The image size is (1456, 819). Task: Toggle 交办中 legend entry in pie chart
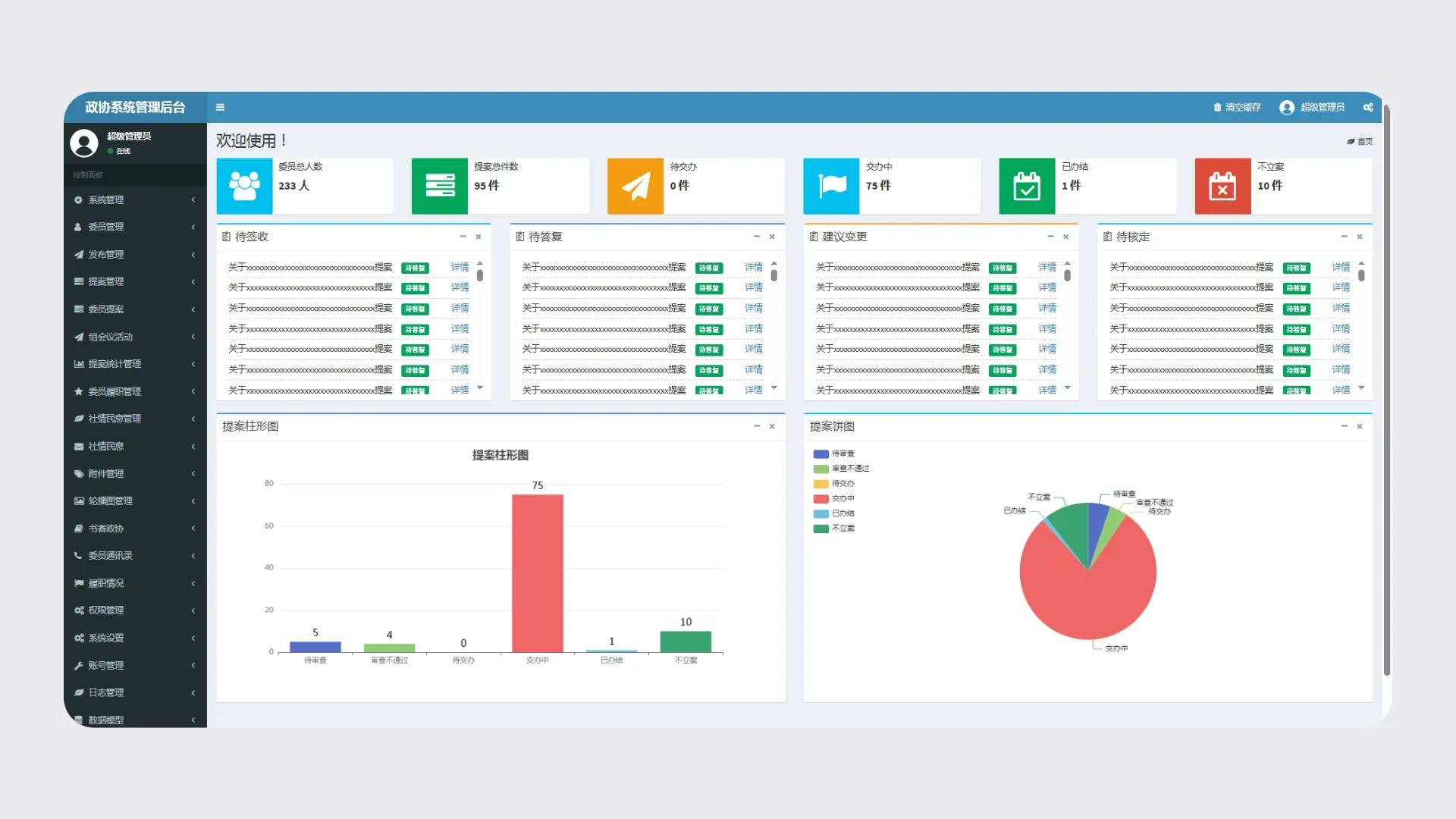834,499
